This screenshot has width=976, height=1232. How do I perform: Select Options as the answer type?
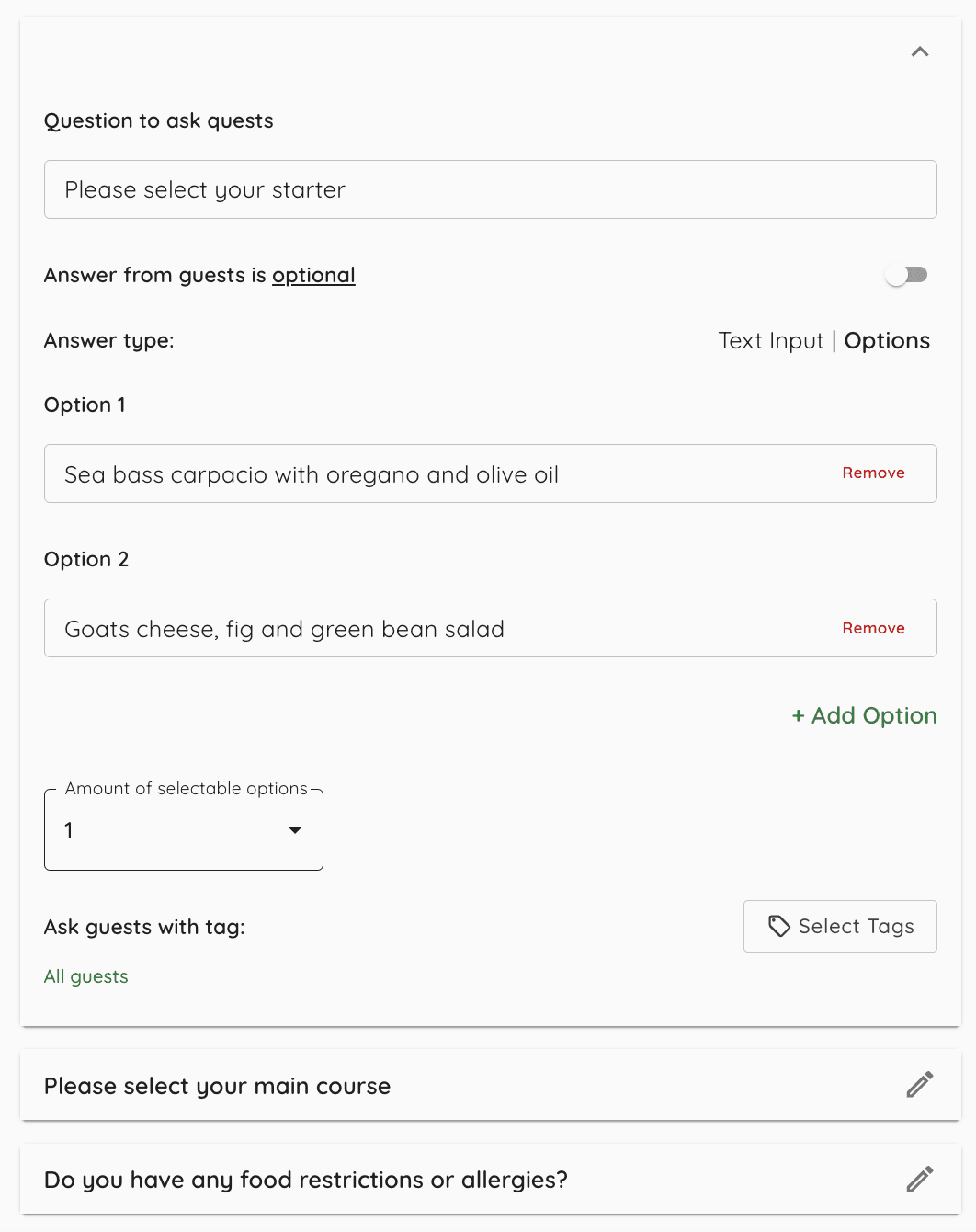click(886, 340)
